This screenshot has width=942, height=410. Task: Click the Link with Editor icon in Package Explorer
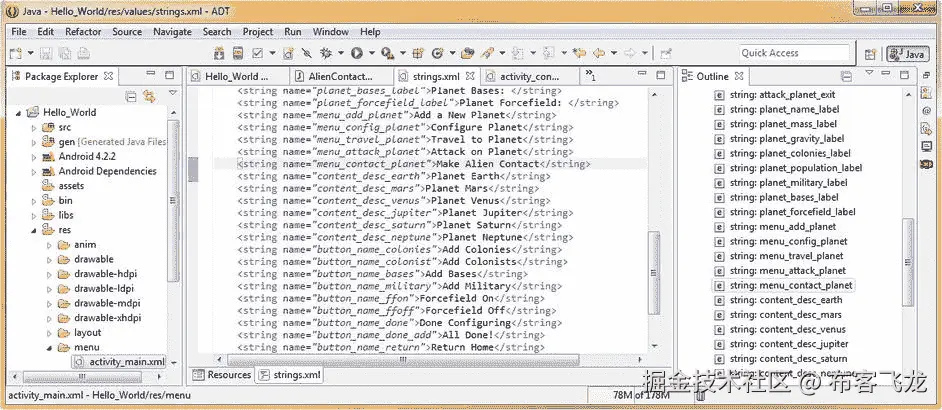[149, 96]
